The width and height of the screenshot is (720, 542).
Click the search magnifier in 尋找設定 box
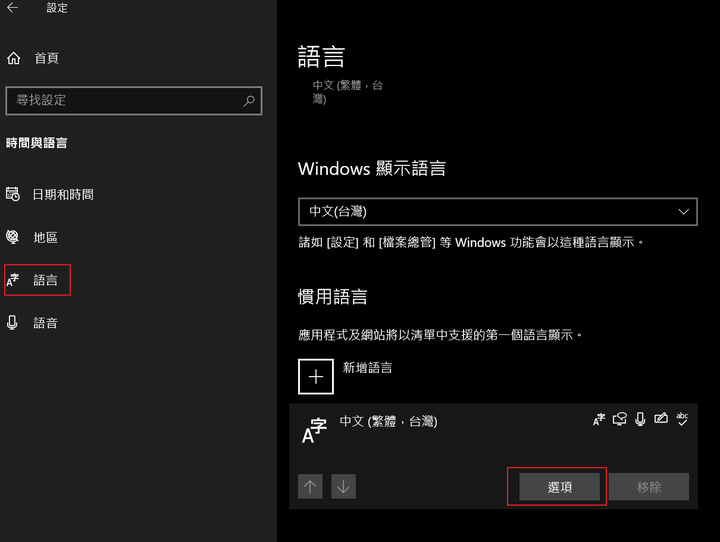click(249, 101)
